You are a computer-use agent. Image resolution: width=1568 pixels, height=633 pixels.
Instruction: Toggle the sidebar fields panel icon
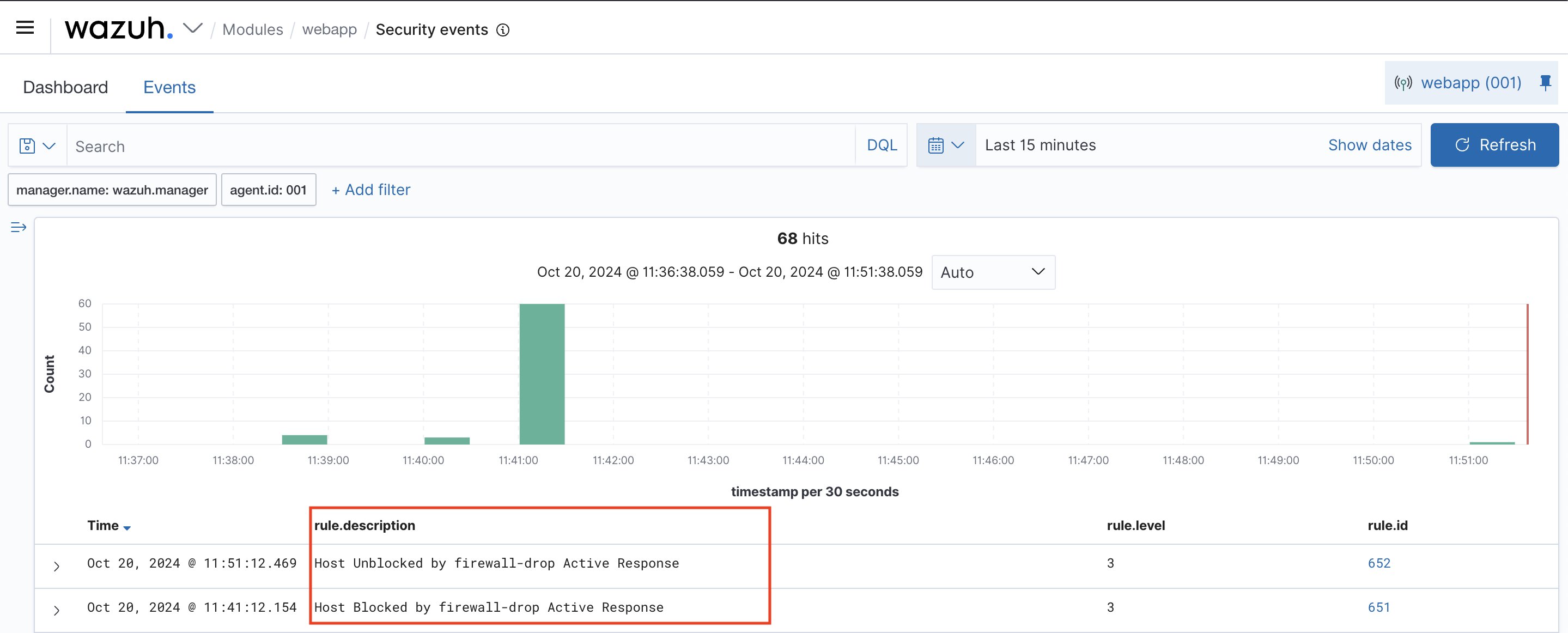19,228
